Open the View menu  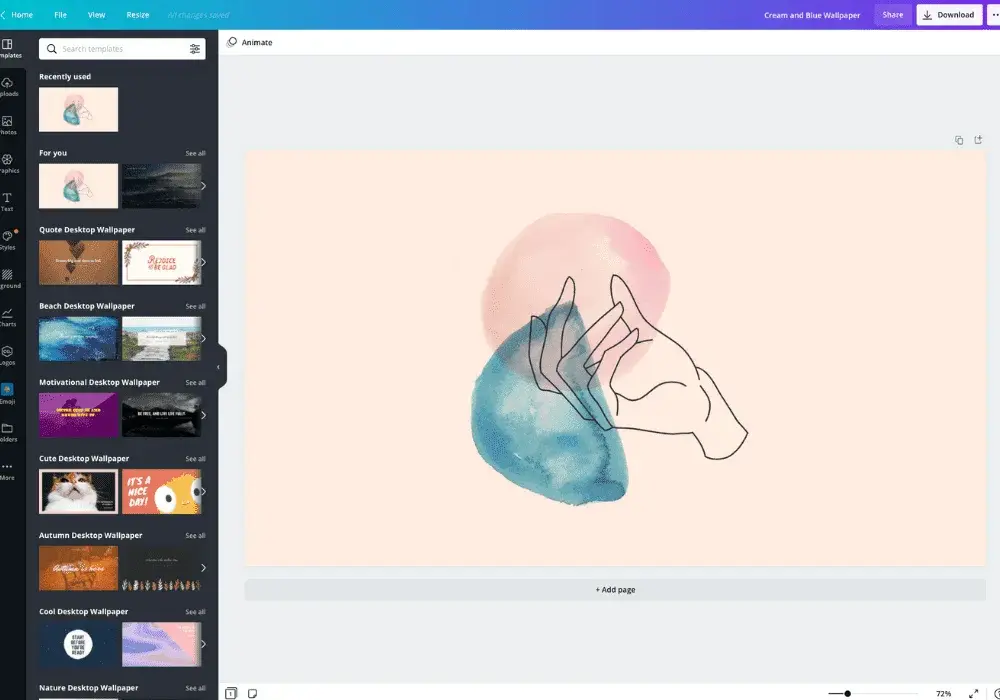pyautogui.click(x=96, y=15)
